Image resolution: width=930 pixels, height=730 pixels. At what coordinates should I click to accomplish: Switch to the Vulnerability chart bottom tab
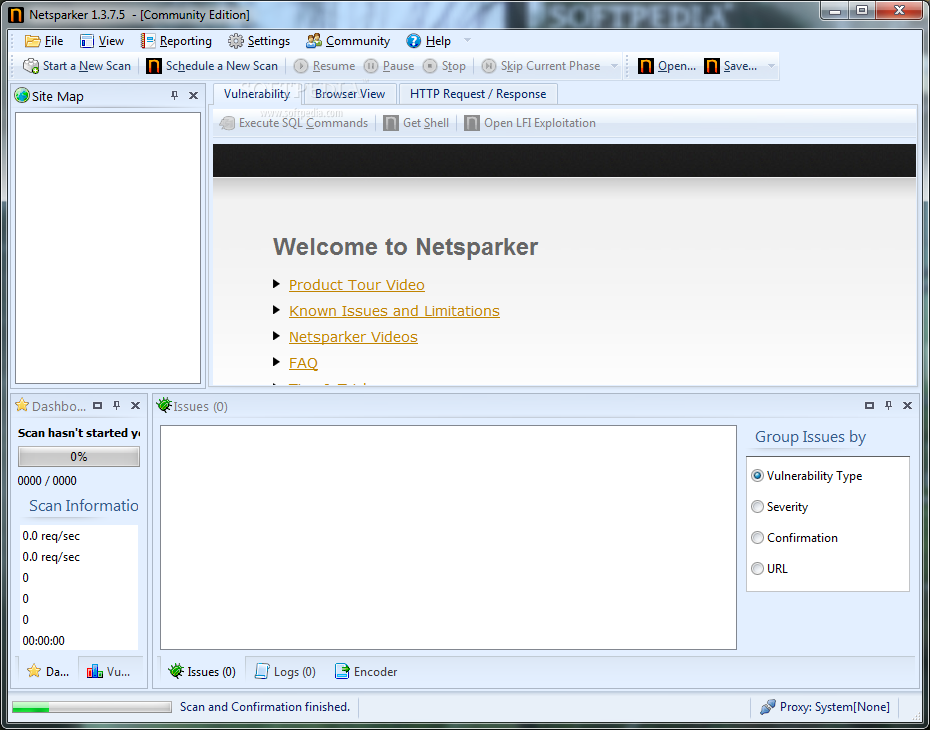[x=109, y=671]
